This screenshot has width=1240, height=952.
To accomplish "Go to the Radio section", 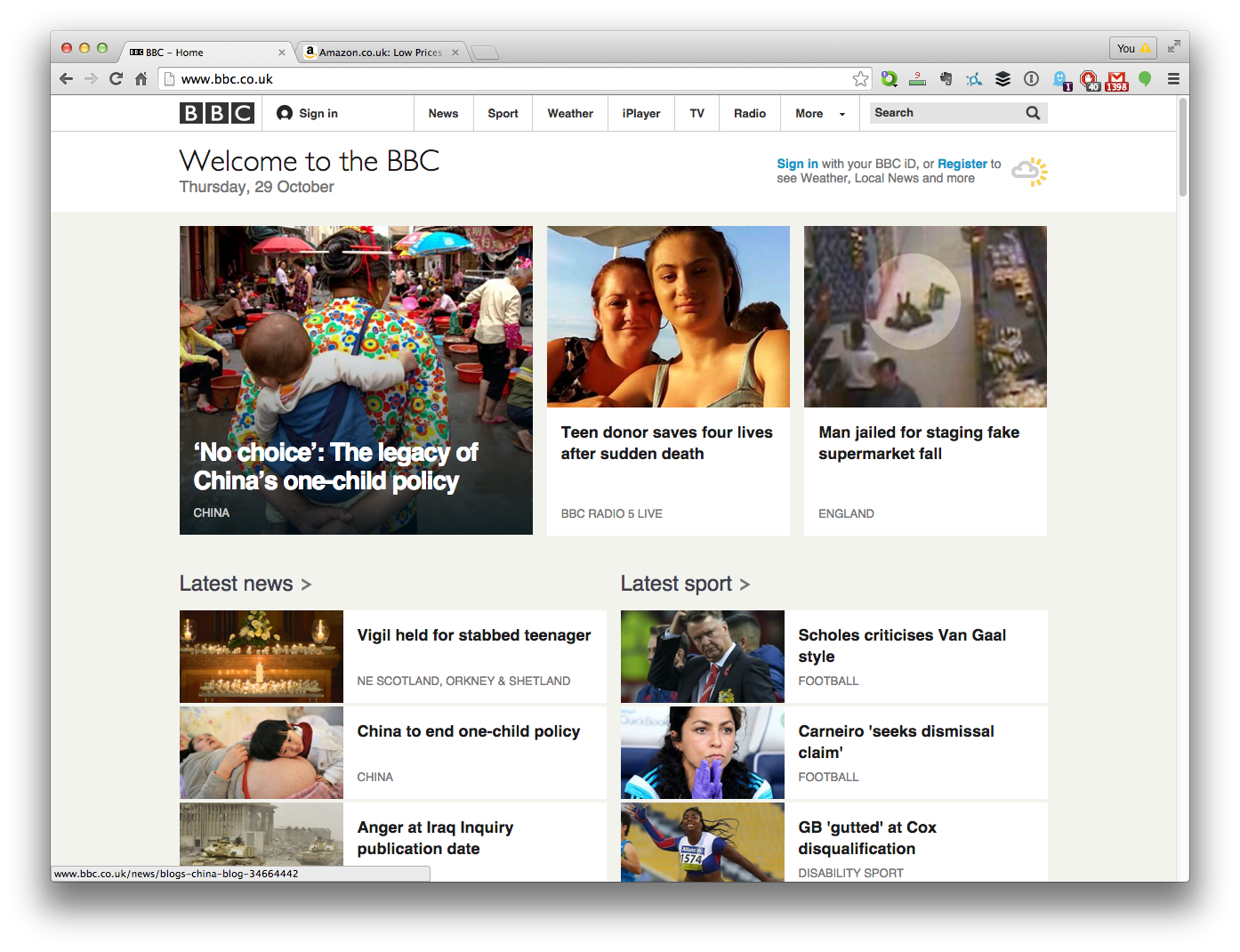I will [750, 113].
